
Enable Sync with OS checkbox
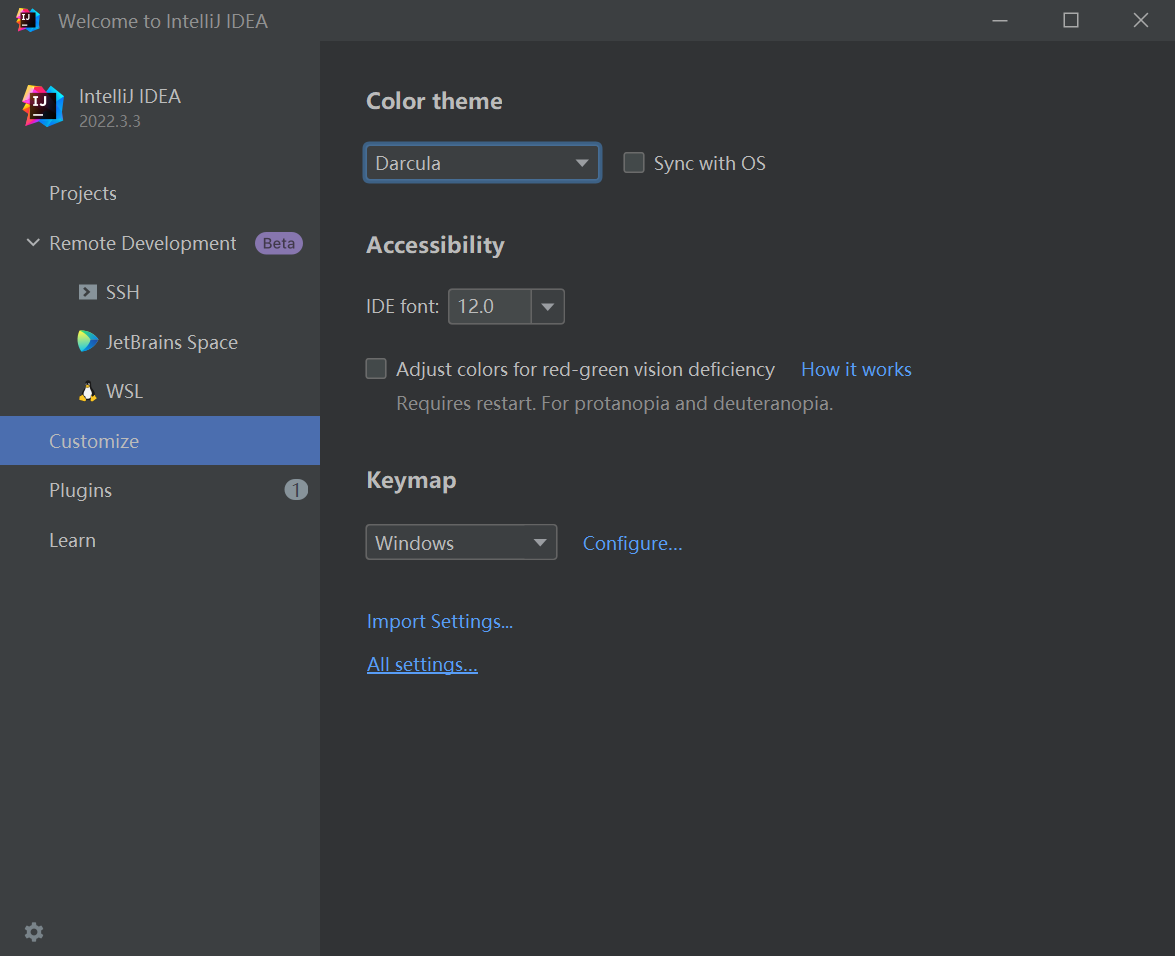coord(634,163)
